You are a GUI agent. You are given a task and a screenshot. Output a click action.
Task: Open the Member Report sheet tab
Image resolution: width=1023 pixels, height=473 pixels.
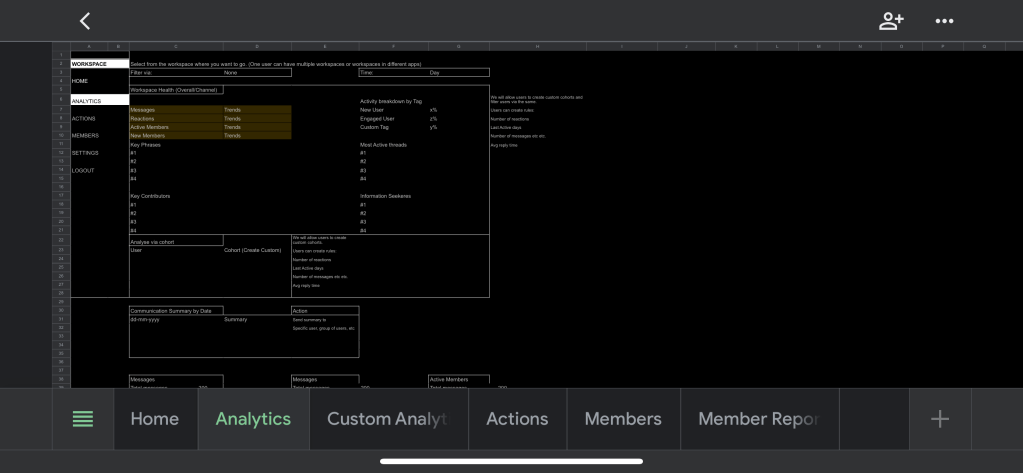click(x=758, y=419)
